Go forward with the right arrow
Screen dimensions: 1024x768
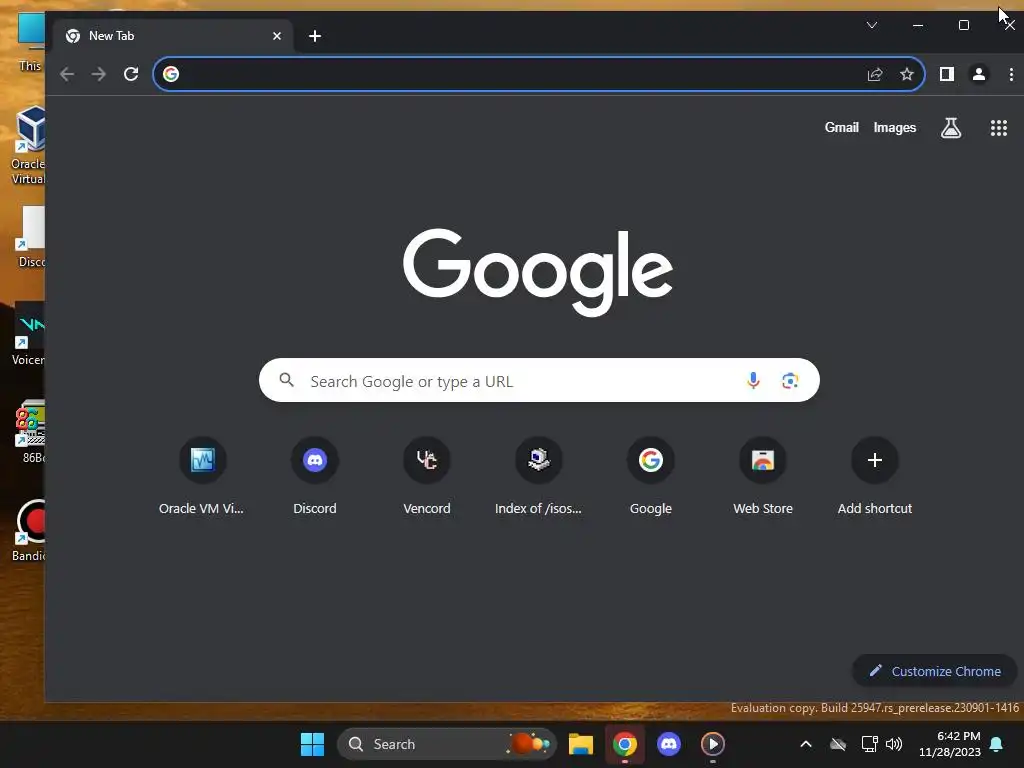tap(99, 74)
